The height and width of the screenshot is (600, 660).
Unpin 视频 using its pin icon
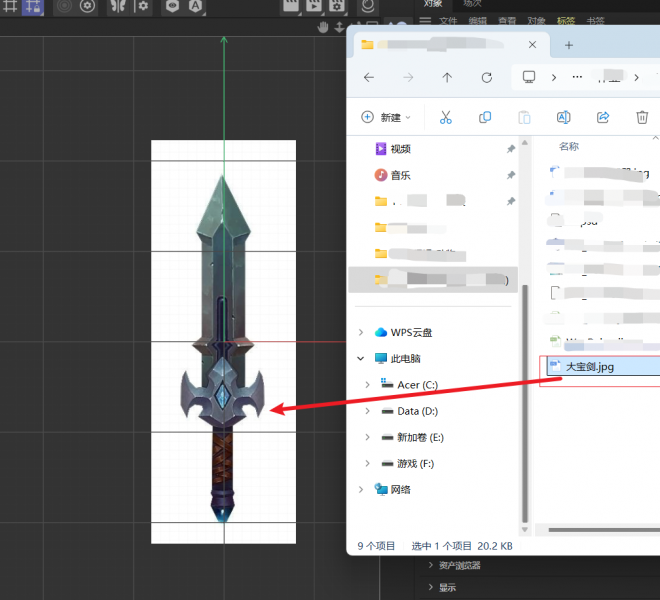pos(511,149)
